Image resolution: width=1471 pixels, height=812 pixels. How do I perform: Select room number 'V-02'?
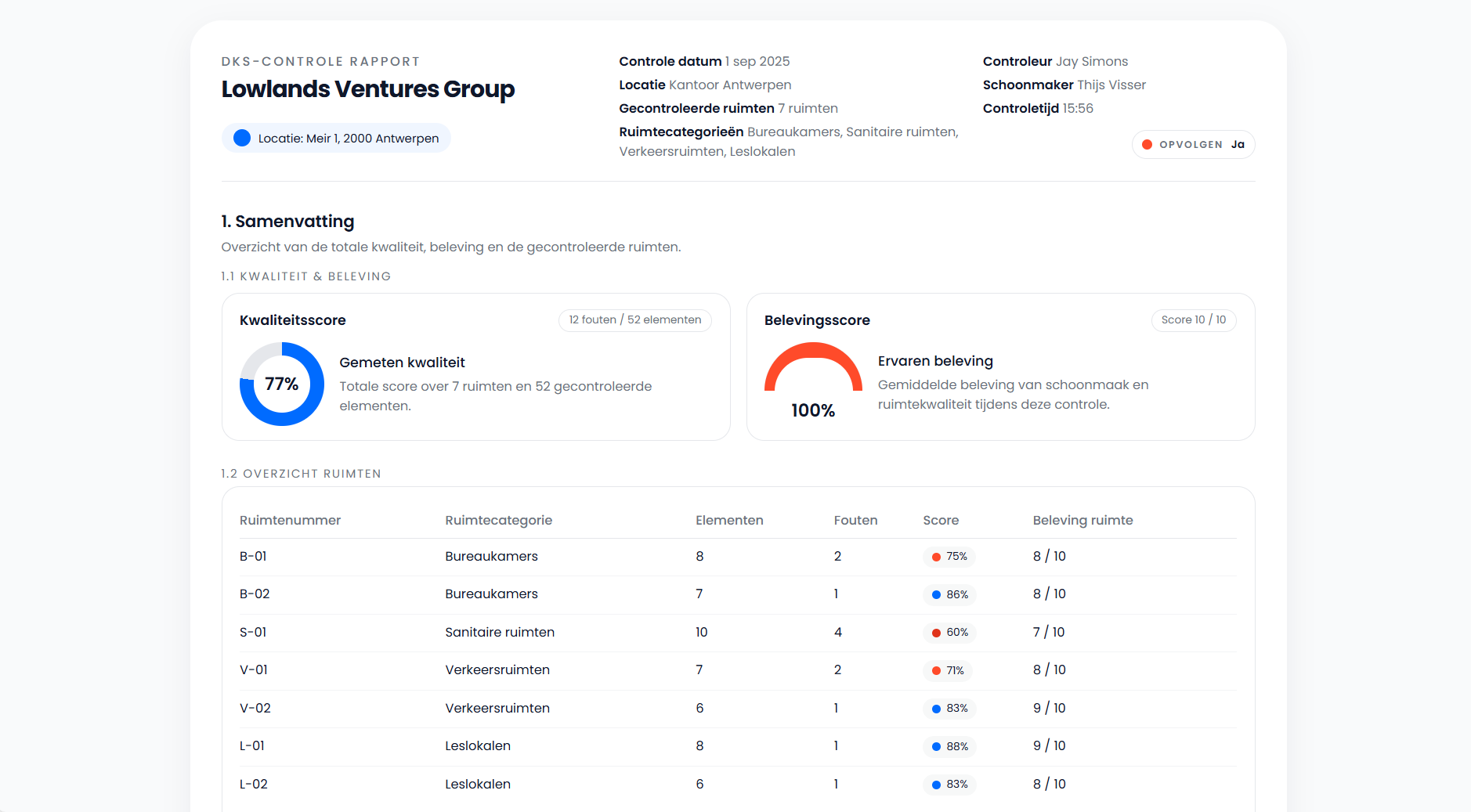255,709
